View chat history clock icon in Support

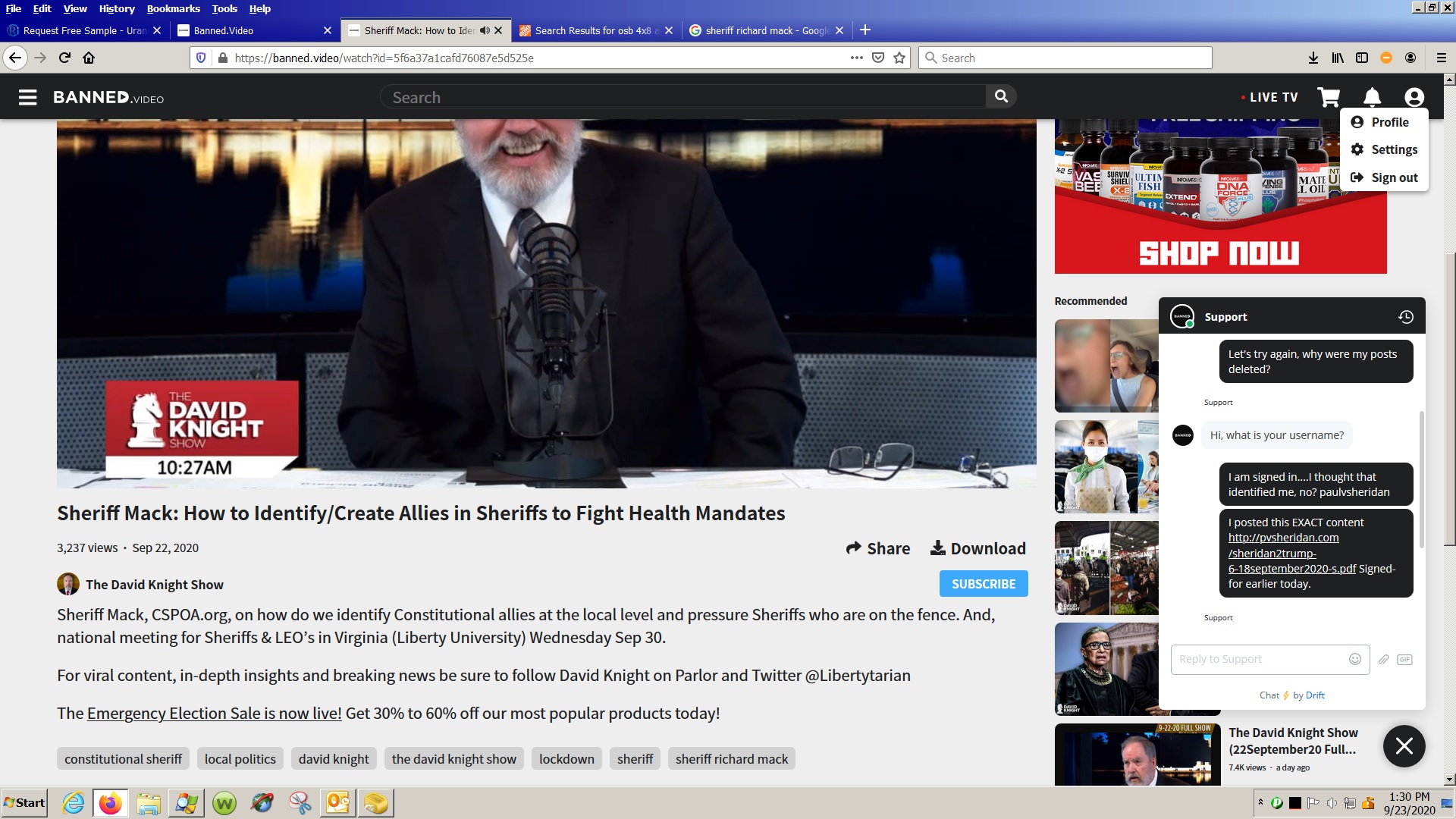click(x=1406, y=317)
